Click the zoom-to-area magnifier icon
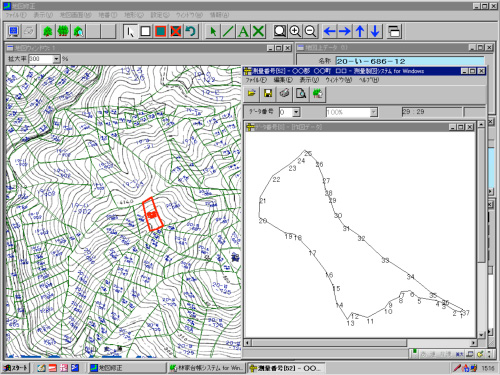 (x=280, y=31)
